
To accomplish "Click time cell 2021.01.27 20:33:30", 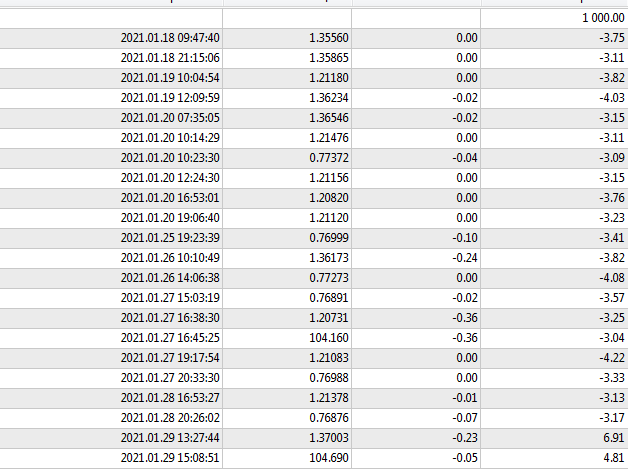I will (170, 378).
